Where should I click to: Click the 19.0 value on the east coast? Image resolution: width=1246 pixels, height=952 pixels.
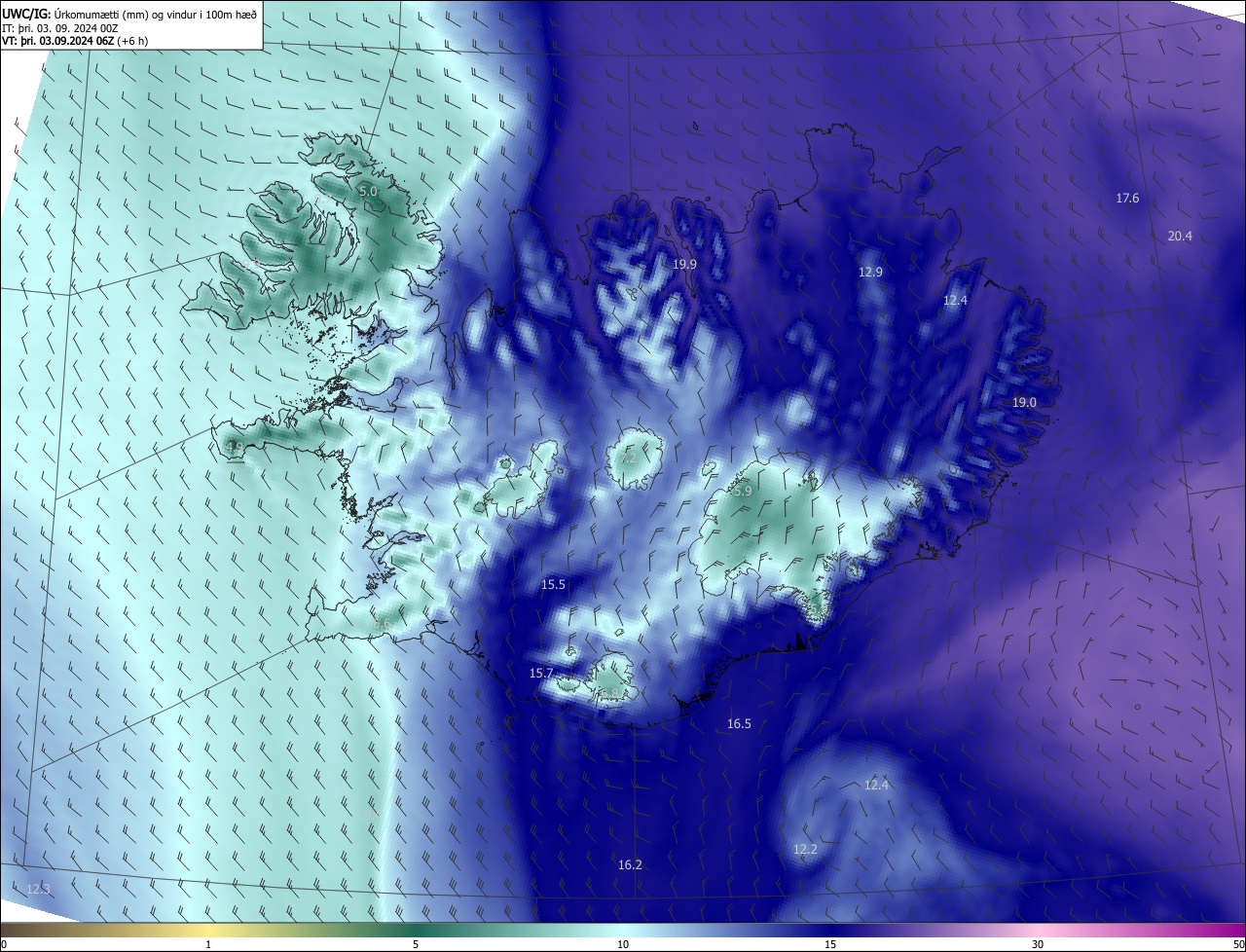coord(1024,403)
